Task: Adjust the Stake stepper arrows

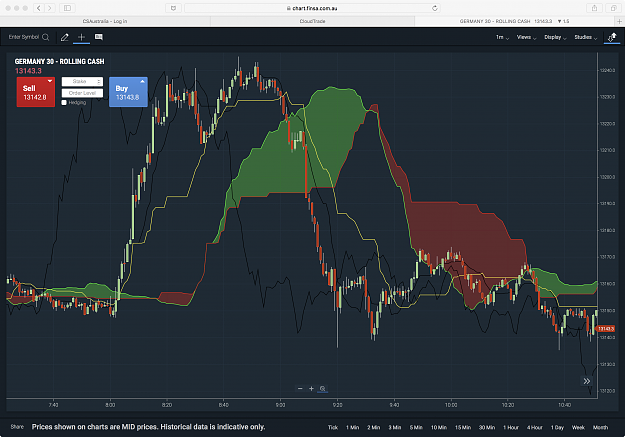Action: (x=98, y=81)
